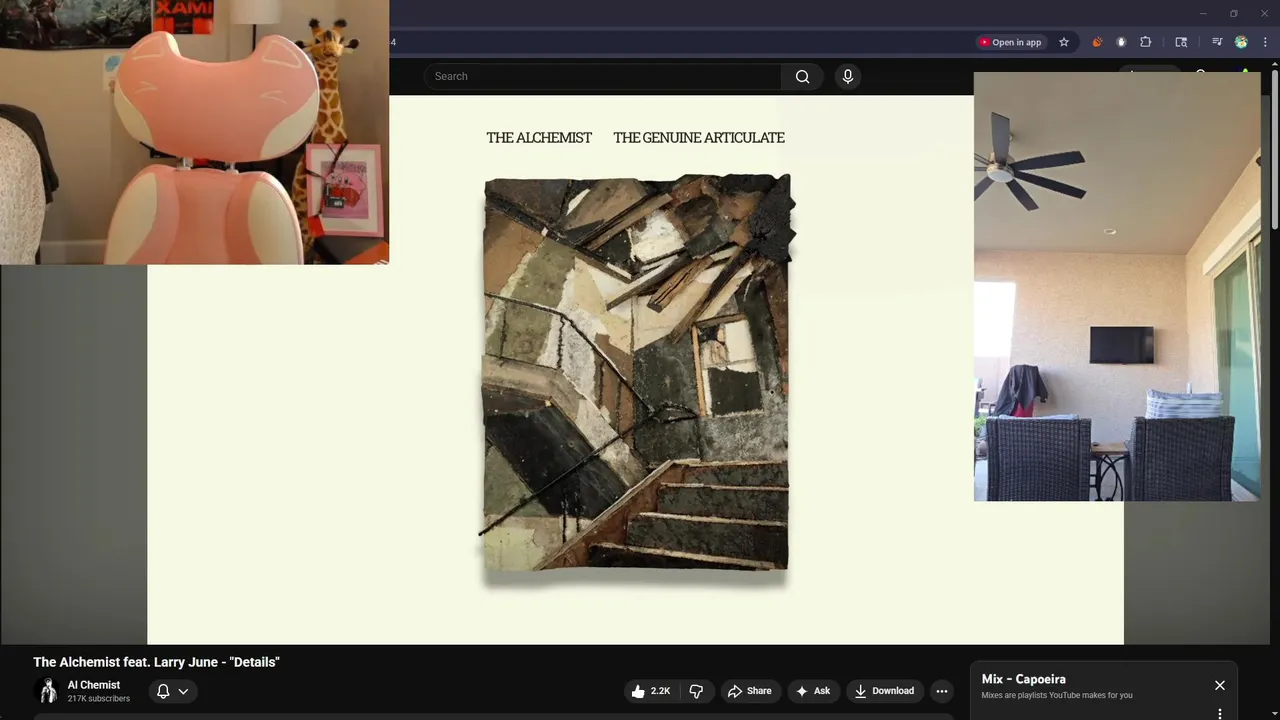Bookmark this page with the star icon
This screenshot has height=720, width=1280.
point(1064,42)
